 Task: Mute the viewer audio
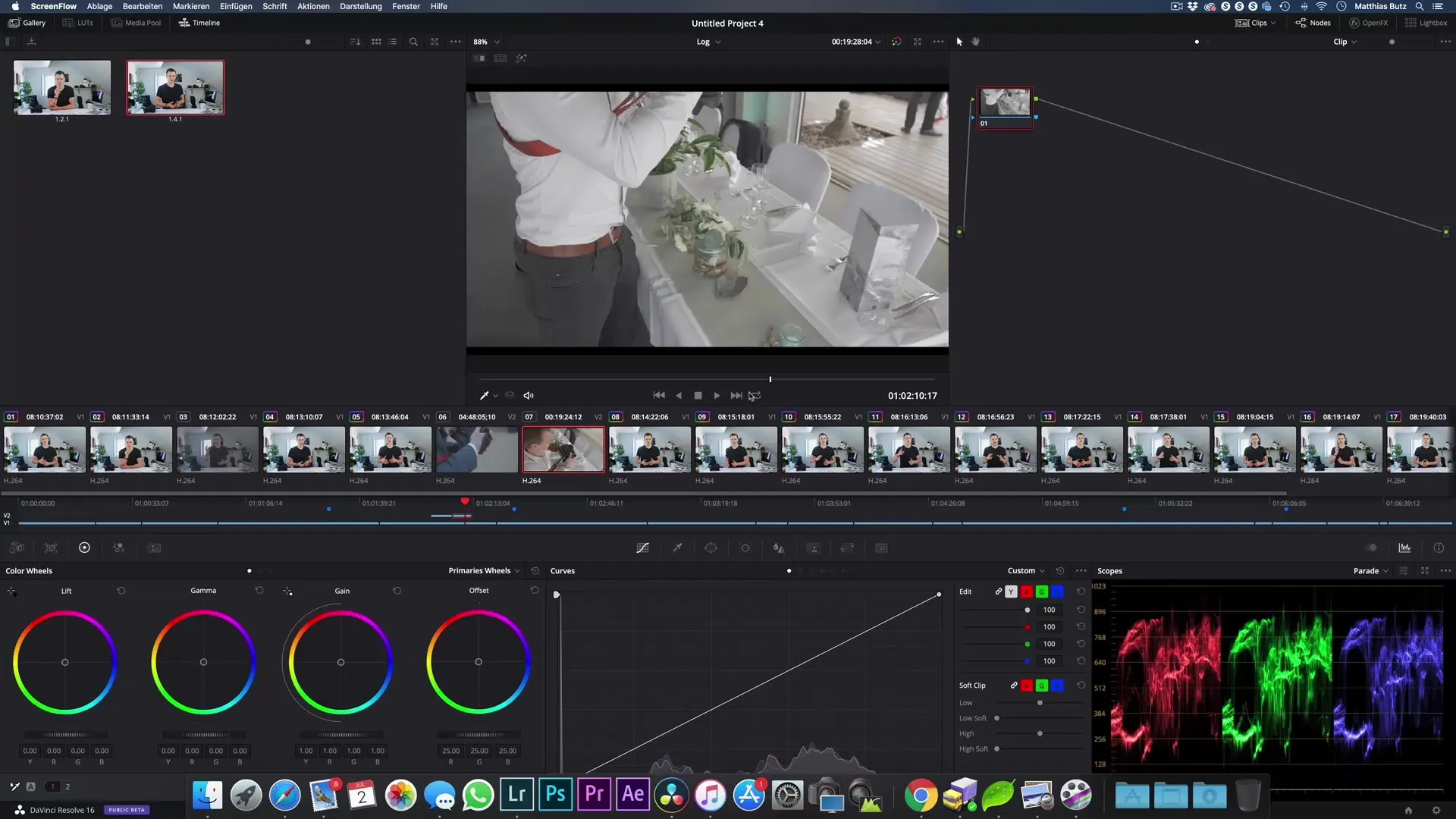point(529,395)
